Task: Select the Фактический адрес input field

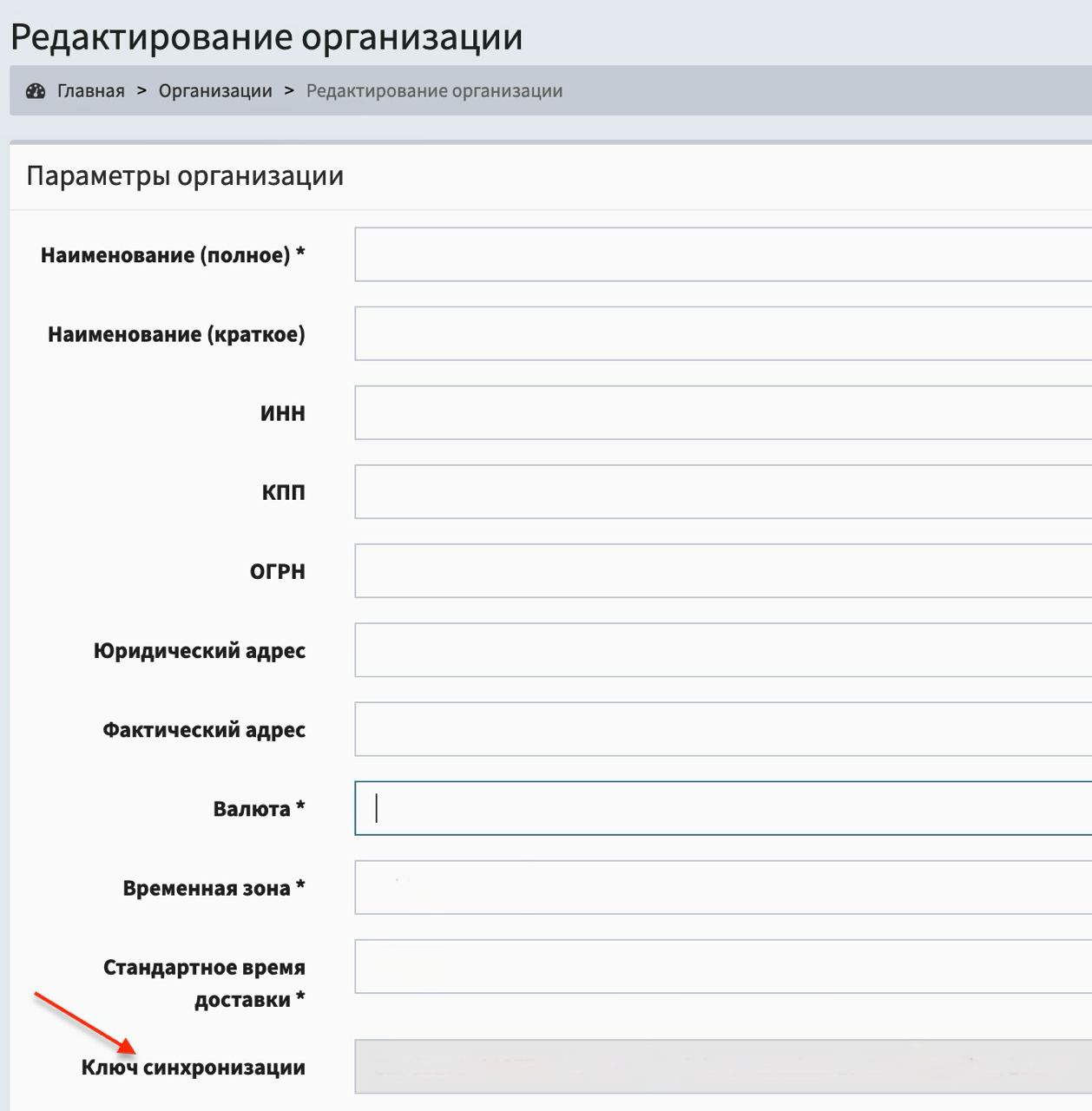Action: [722, 728]
